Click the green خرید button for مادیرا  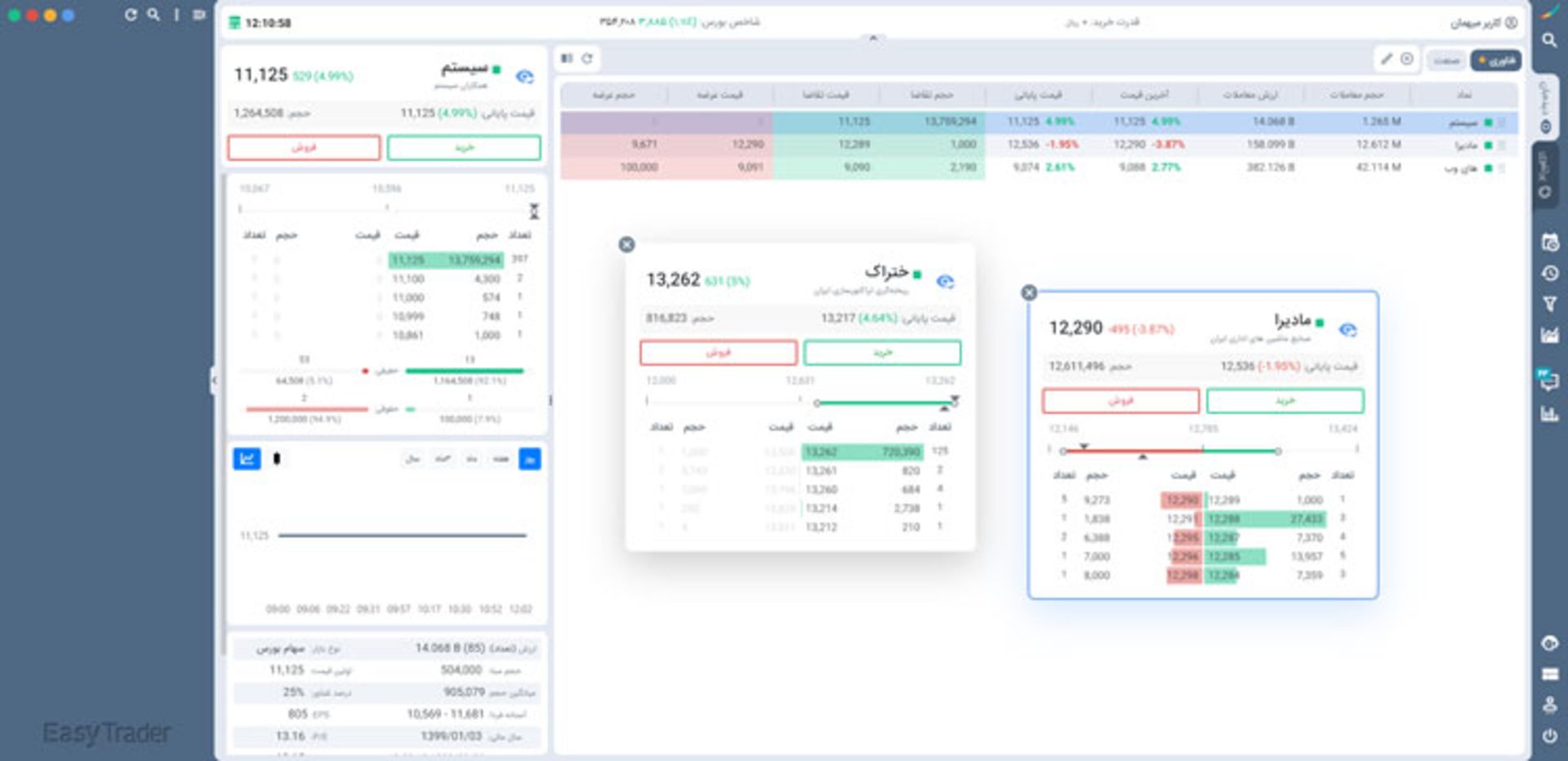point(1285,402)
